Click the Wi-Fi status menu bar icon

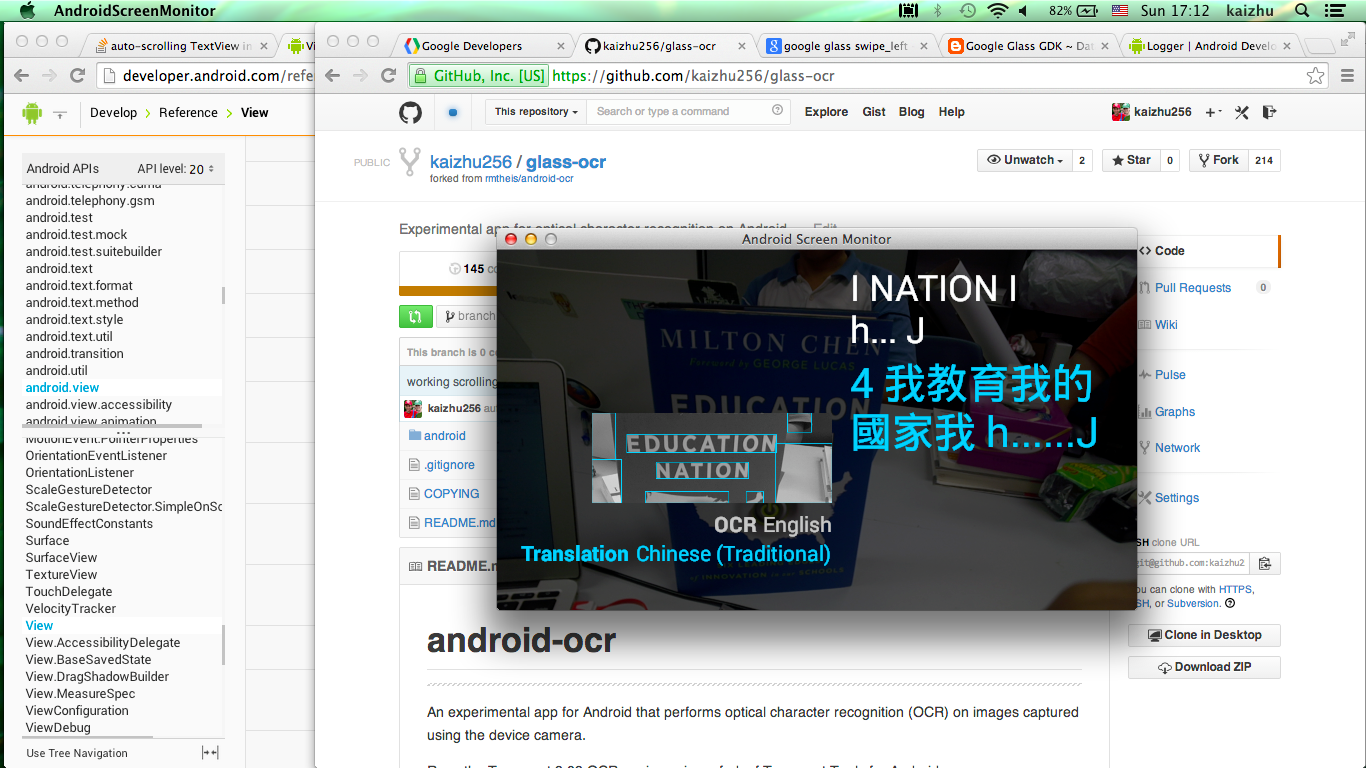coord(997,11)
